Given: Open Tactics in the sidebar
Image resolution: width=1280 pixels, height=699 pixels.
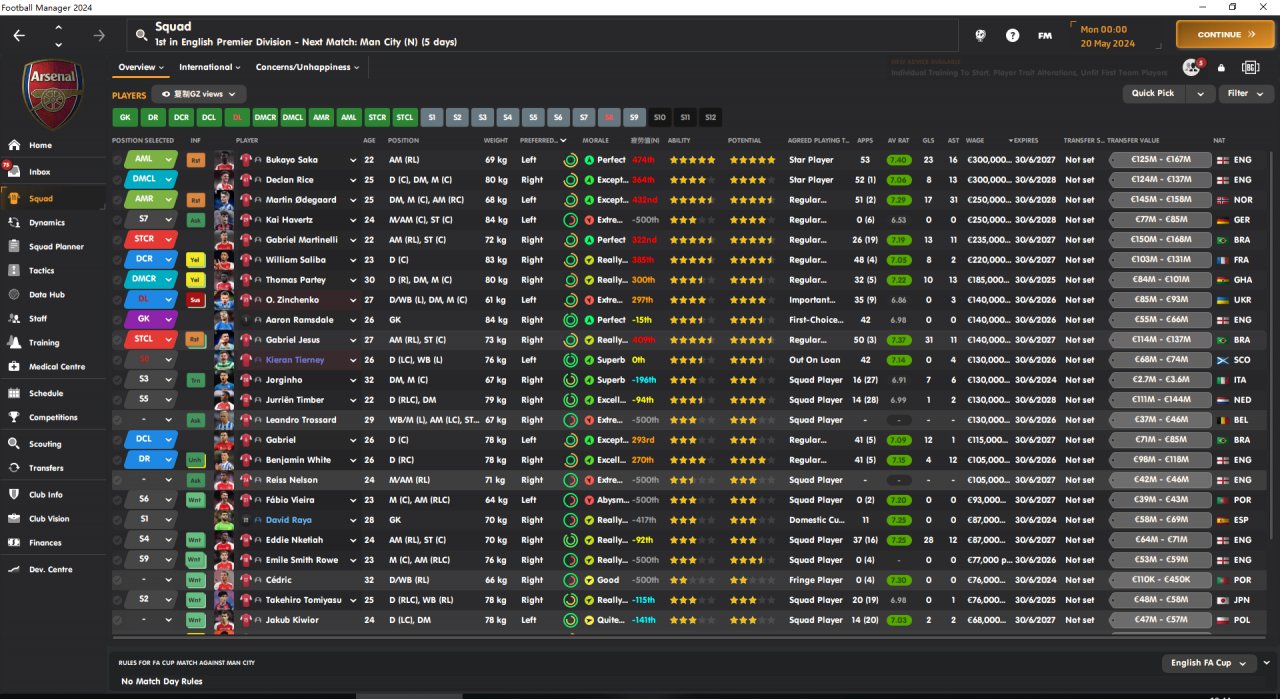Looking at the screenshot, I should tap(42, 270).
